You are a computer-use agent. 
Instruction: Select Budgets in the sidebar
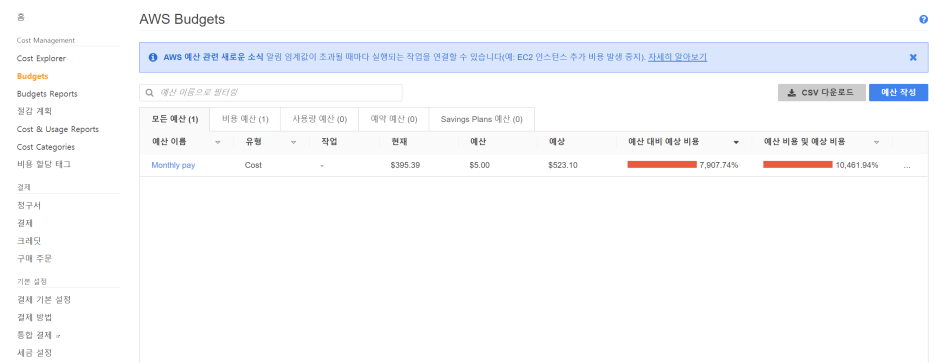click(x=33, y=76)
